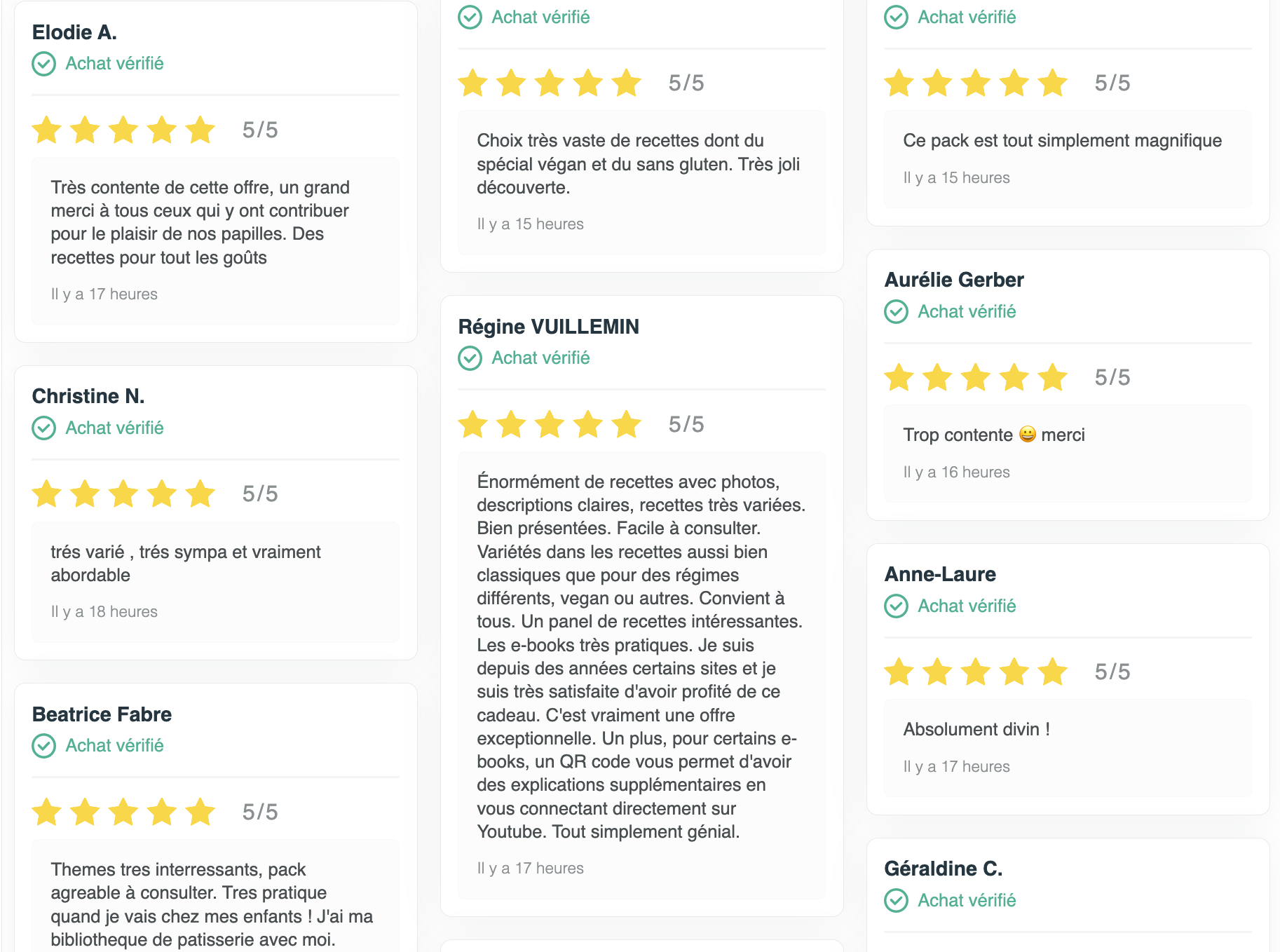Image resolution: width=1280 pixels, height=952 pixels.
Task: Click the "Absolument divin !" review text
Action: tap(976, 729)
